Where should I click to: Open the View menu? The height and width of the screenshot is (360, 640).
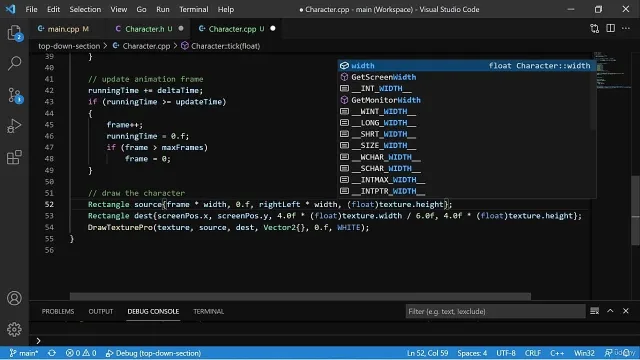tap(119, 9)
